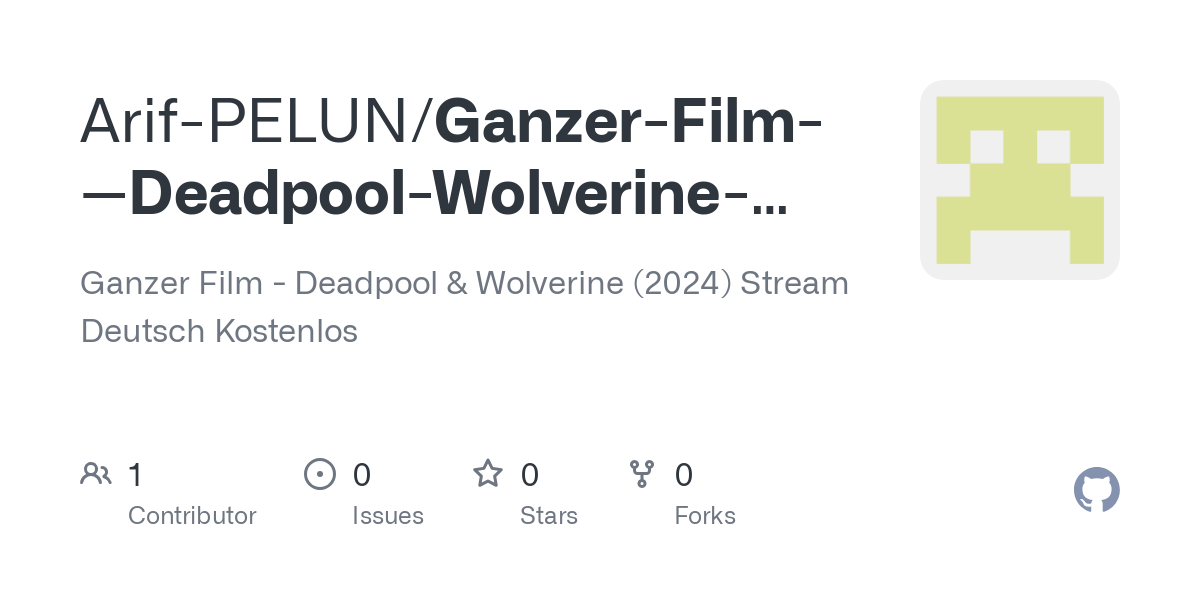The height and width of the screenshot is (600, 1200).
Task: Click the stars count number 0
Action: (530, 474)
